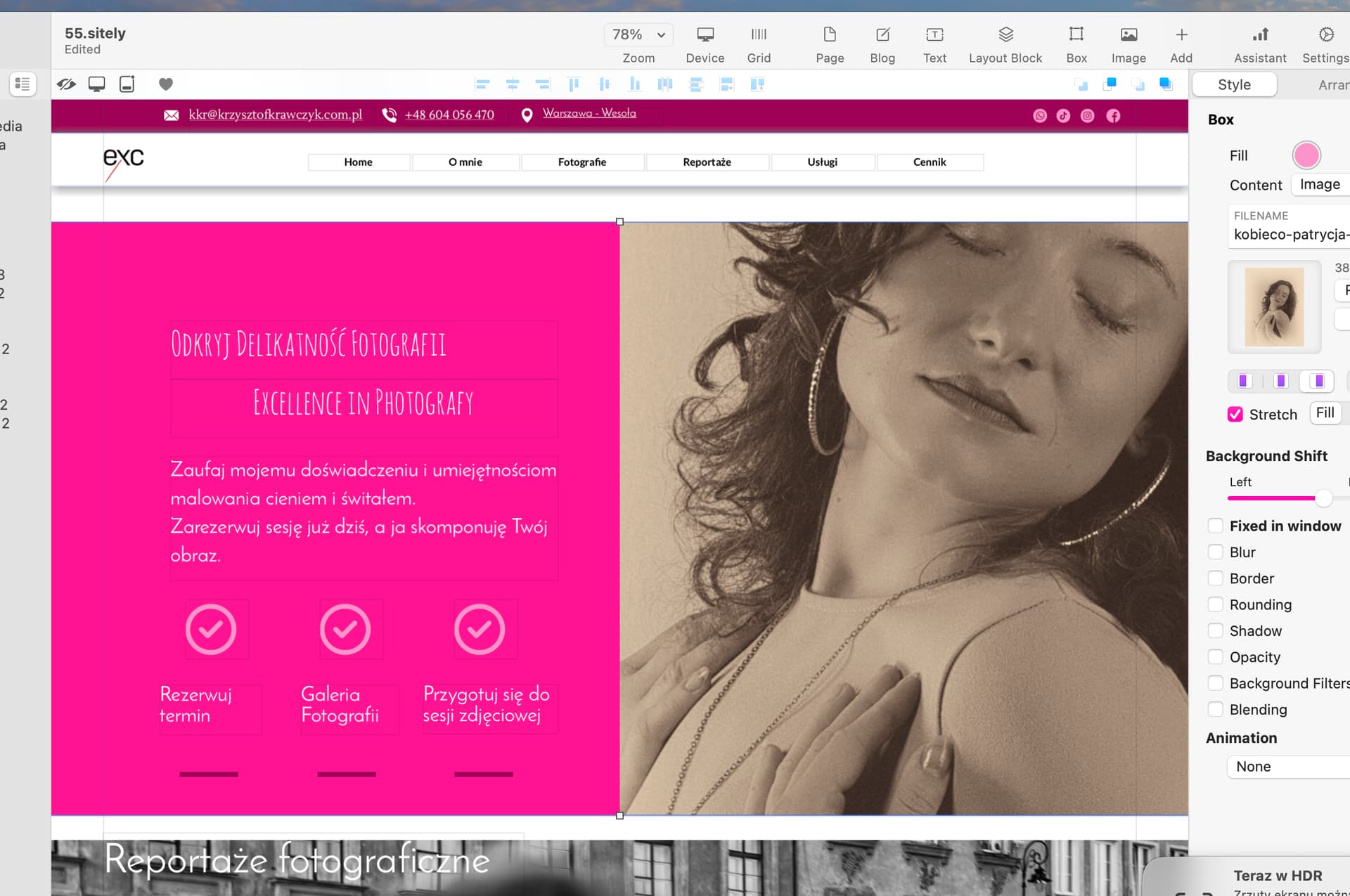This screenshot has height=896, width=1350.
Task: Add a Box element from toolbar
Action: [1076, 35]
